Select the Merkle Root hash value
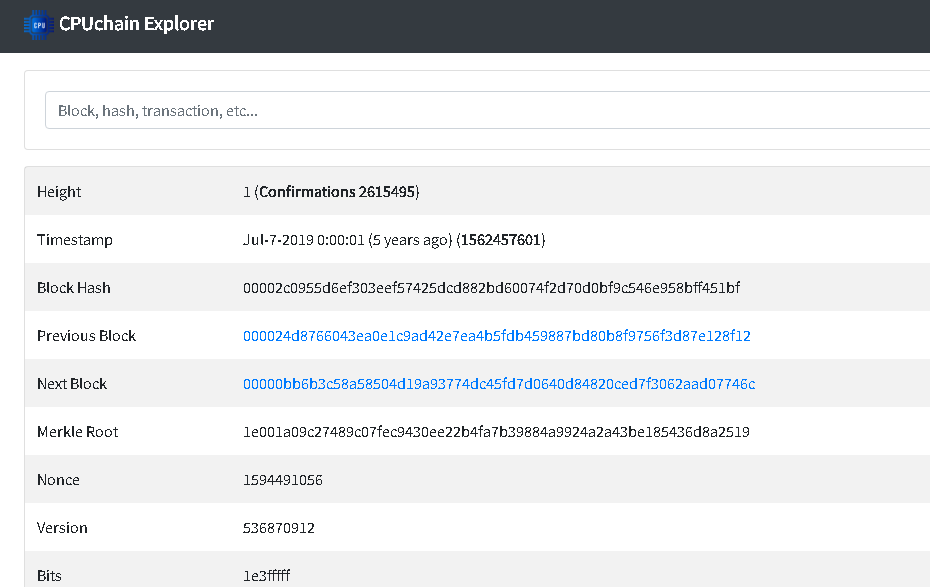 tap(496, 432)
